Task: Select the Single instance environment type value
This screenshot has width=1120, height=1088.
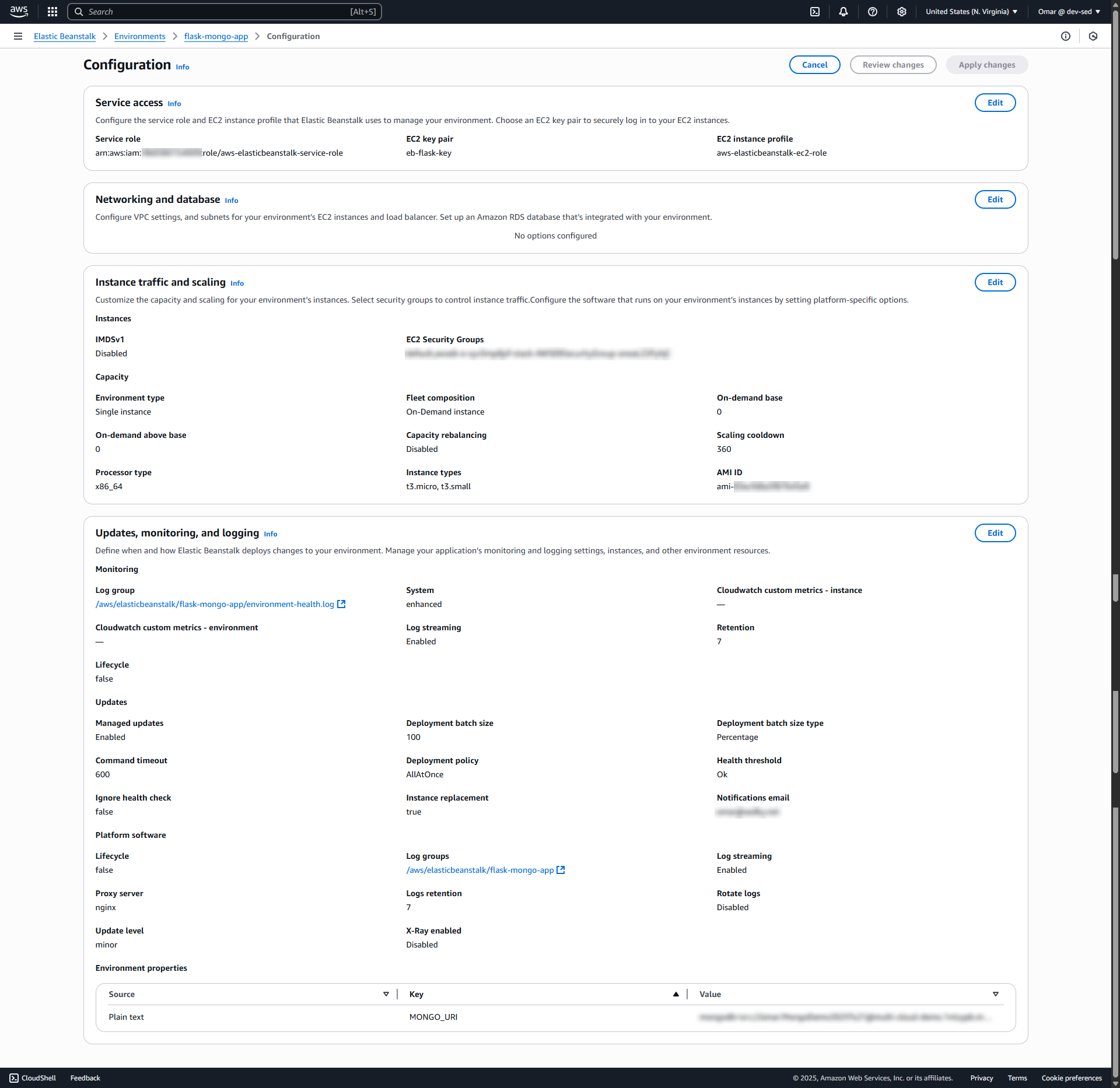Action: point(123,412)
